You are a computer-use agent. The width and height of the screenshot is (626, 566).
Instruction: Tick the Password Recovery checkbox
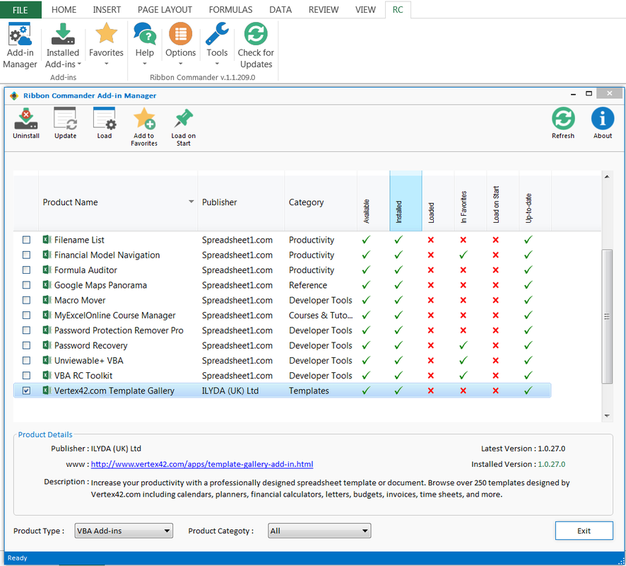tap(26, 345)
